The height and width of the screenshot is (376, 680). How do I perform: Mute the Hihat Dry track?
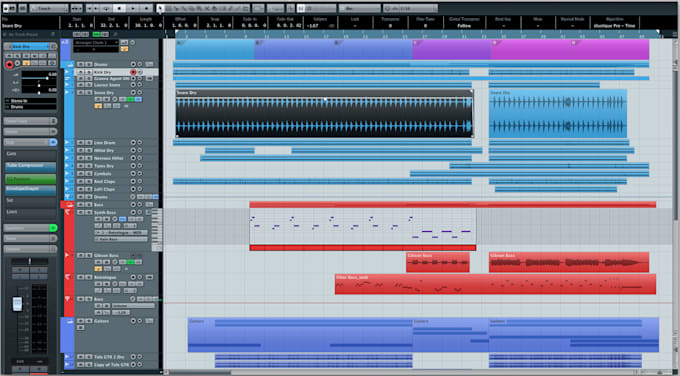pos(81,150)
